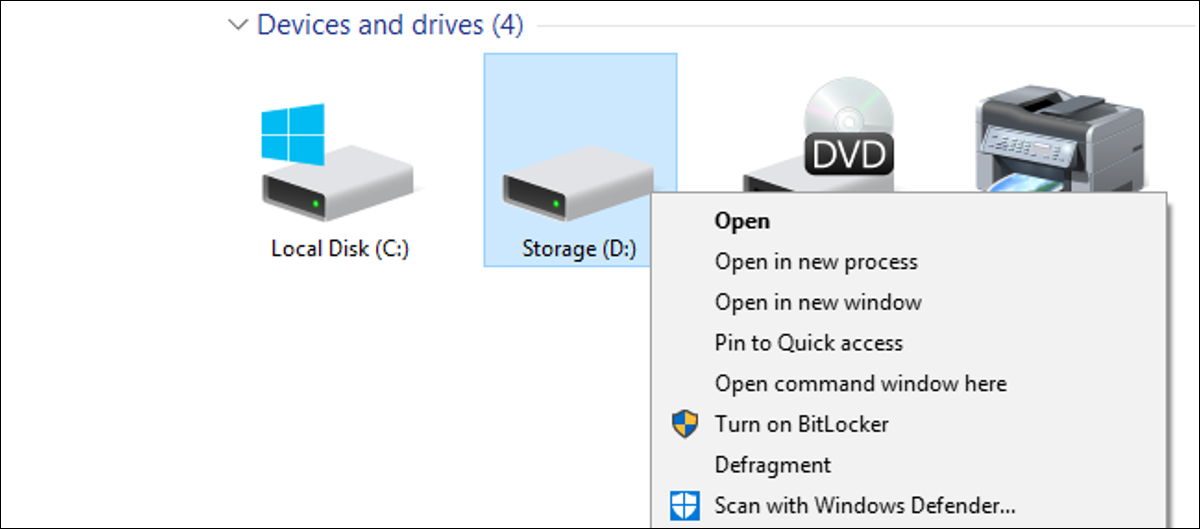
Task: Collapse the Devices and drives chevron
Action: (238, 26)
